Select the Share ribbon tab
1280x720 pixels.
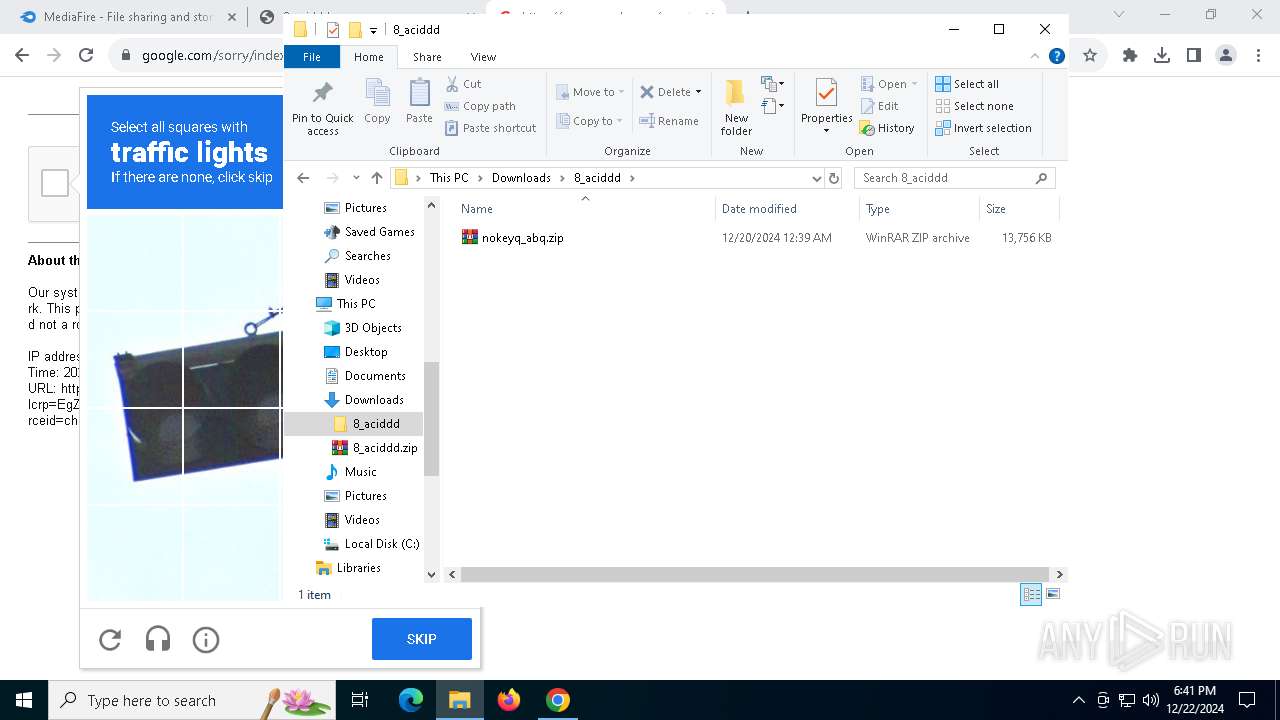coord(427,57)
